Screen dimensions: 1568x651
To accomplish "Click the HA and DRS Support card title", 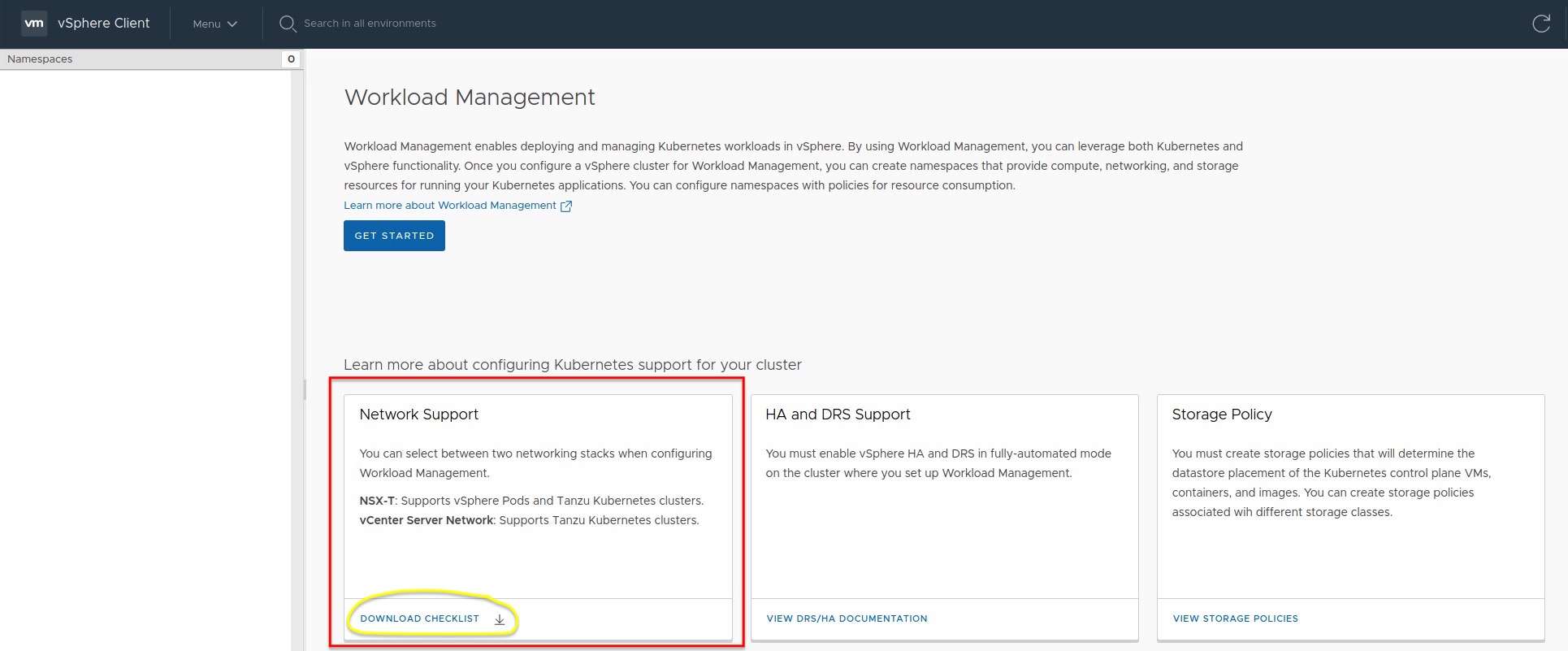I will pyautogui.click(x=838, y=414).
